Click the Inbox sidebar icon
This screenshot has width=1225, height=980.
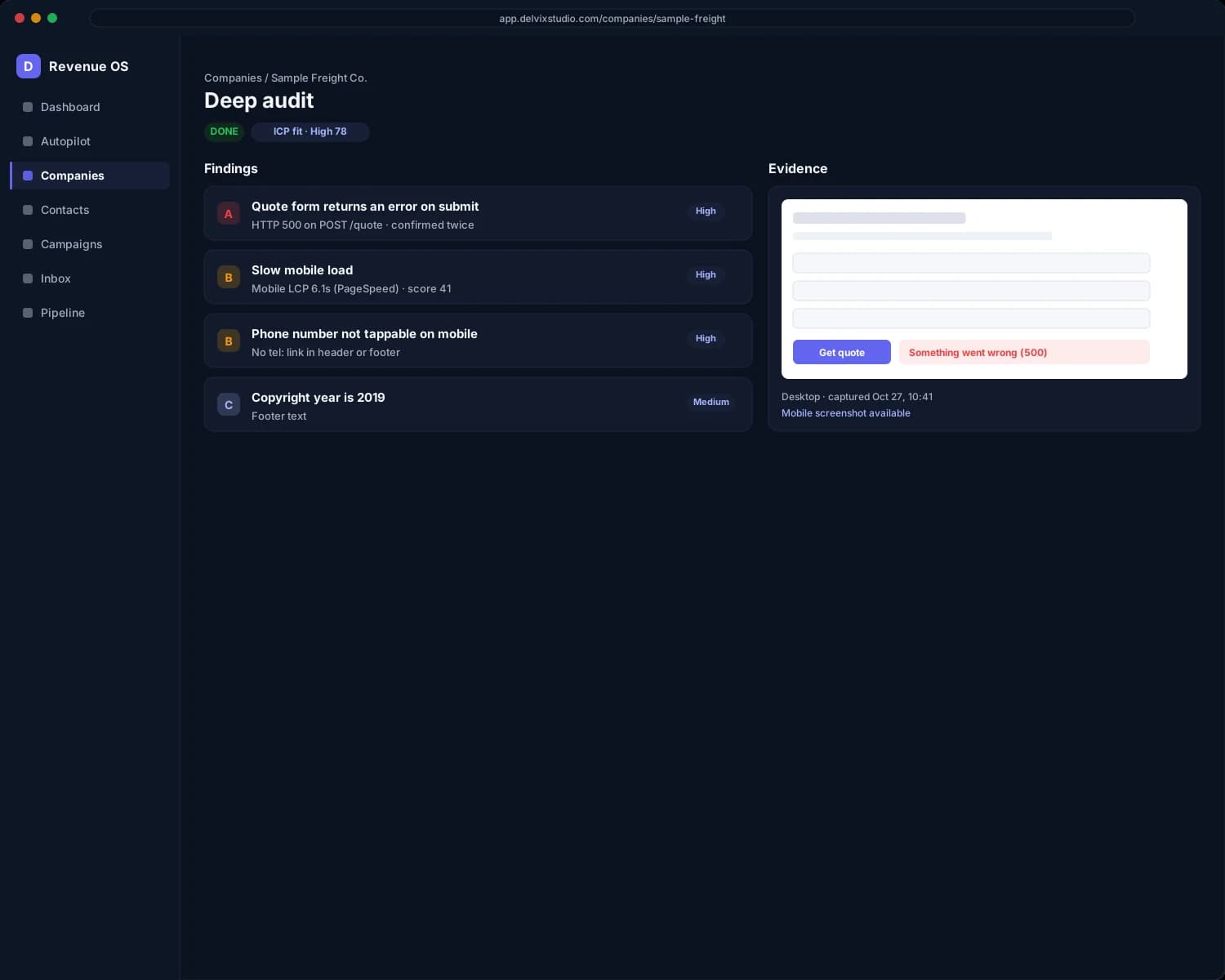pyautogui.click(x=28, y=278)
